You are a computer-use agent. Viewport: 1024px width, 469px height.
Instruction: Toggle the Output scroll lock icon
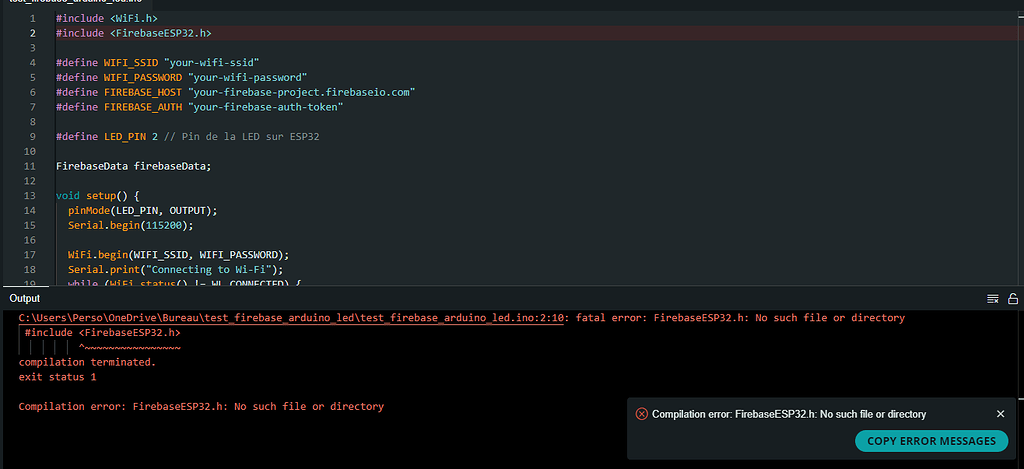pyautogui.click(x=1012, y=299)
